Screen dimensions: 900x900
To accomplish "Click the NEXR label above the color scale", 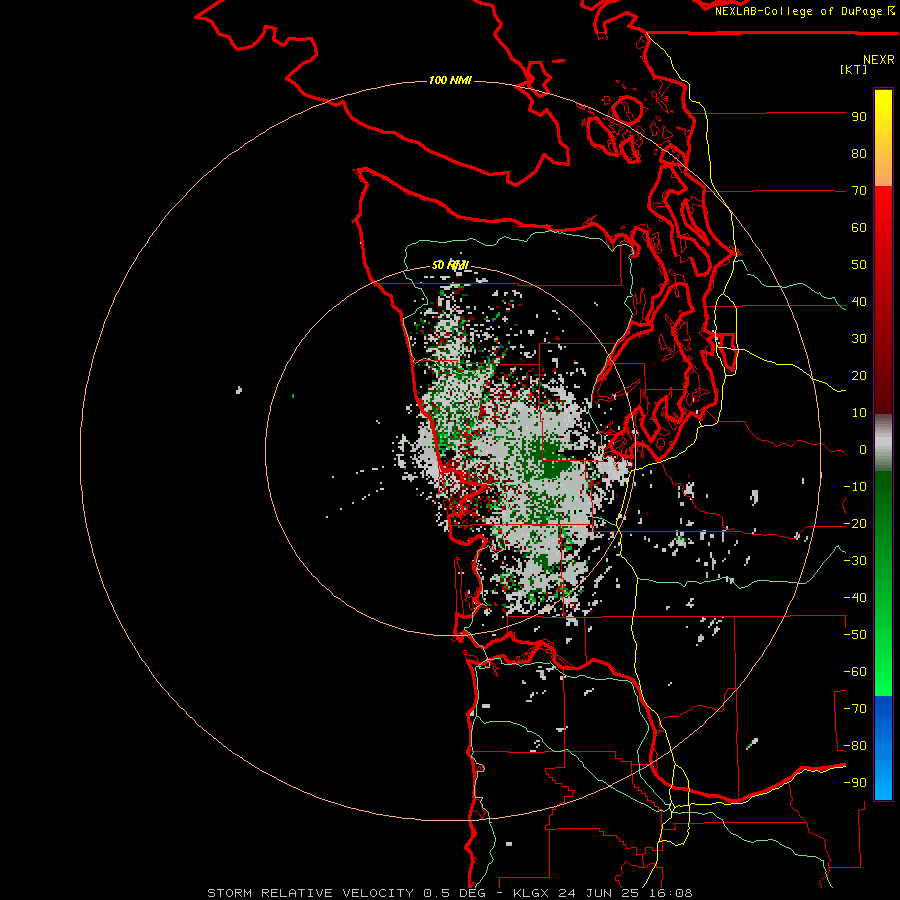I will click(878, 60).
